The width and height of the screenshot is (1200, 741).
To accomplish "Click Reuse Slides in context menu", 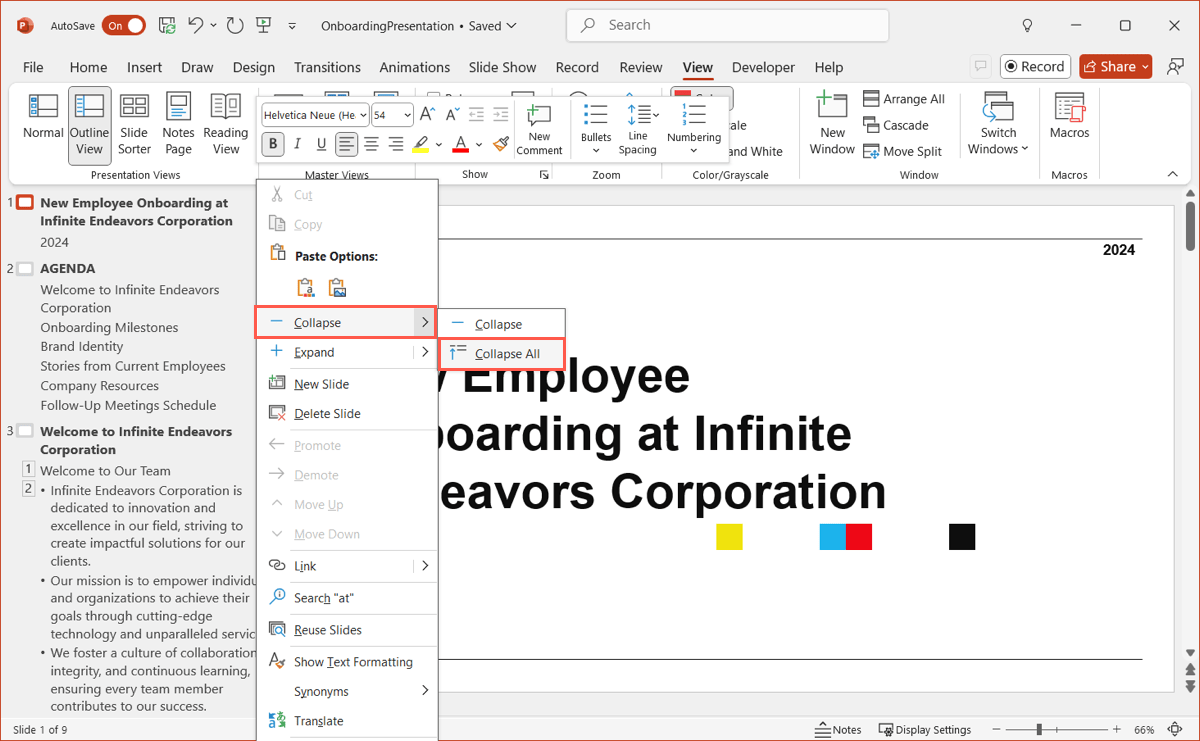I will [346, 630].
